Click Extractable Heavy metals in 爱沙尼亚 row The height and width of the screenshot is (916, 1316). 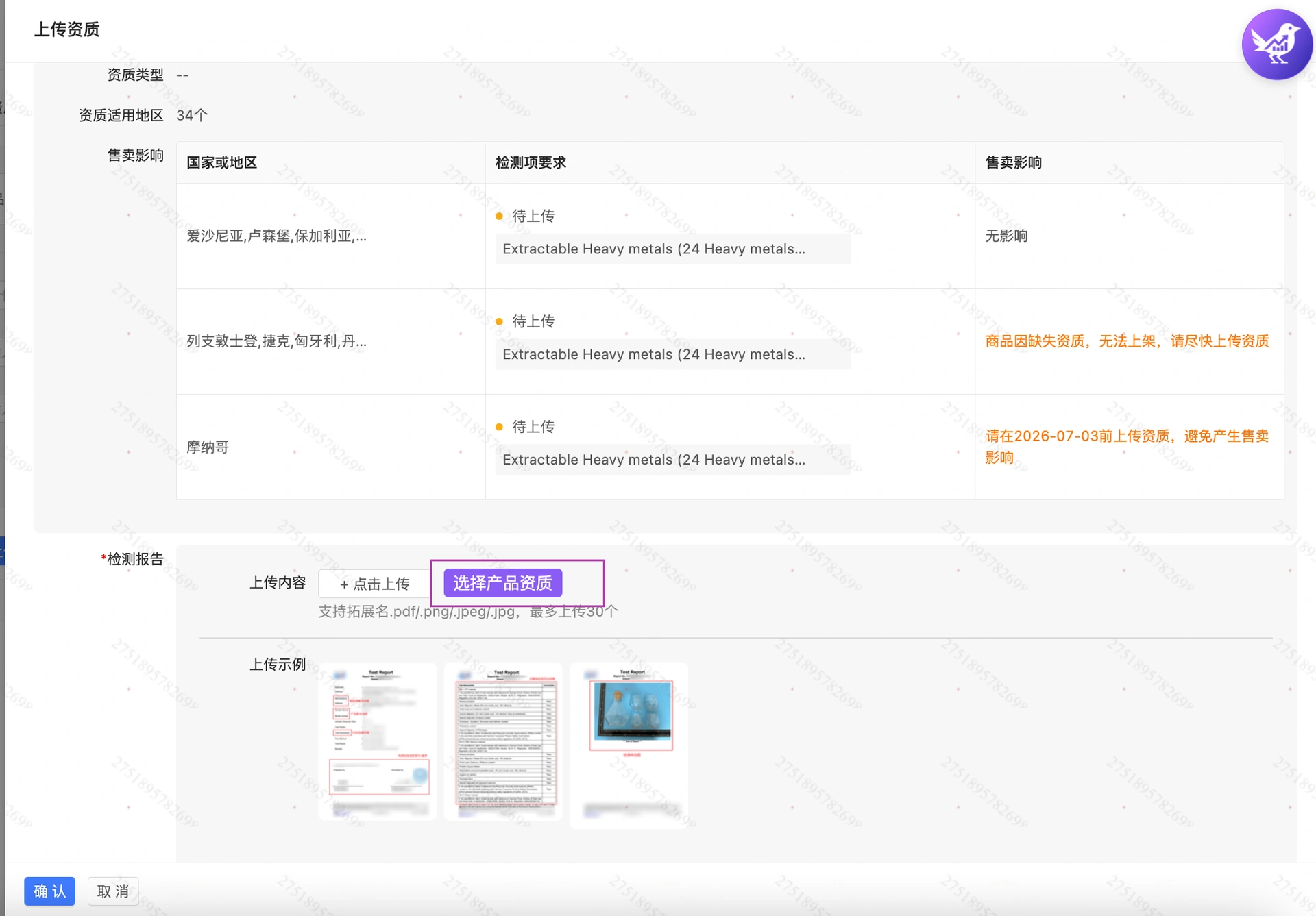672,249
